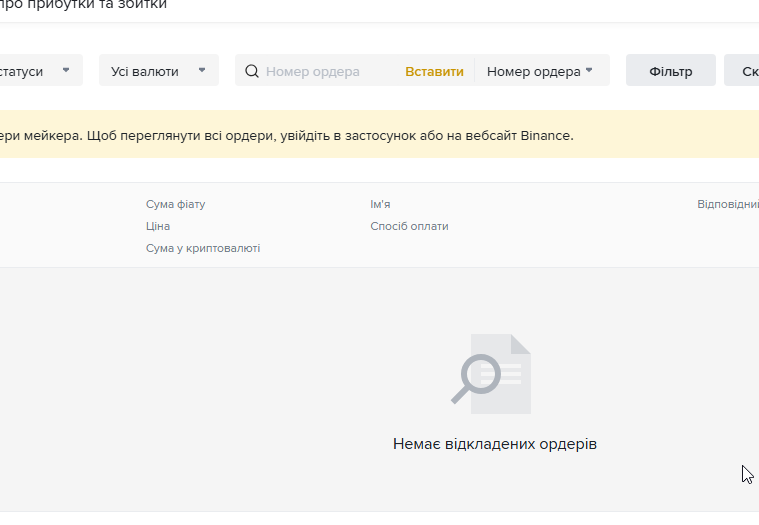Open the Номер ордера search type dropdown
Viewport: 759px width, 525px height.
pyautogui.click(x=540, y=71)
